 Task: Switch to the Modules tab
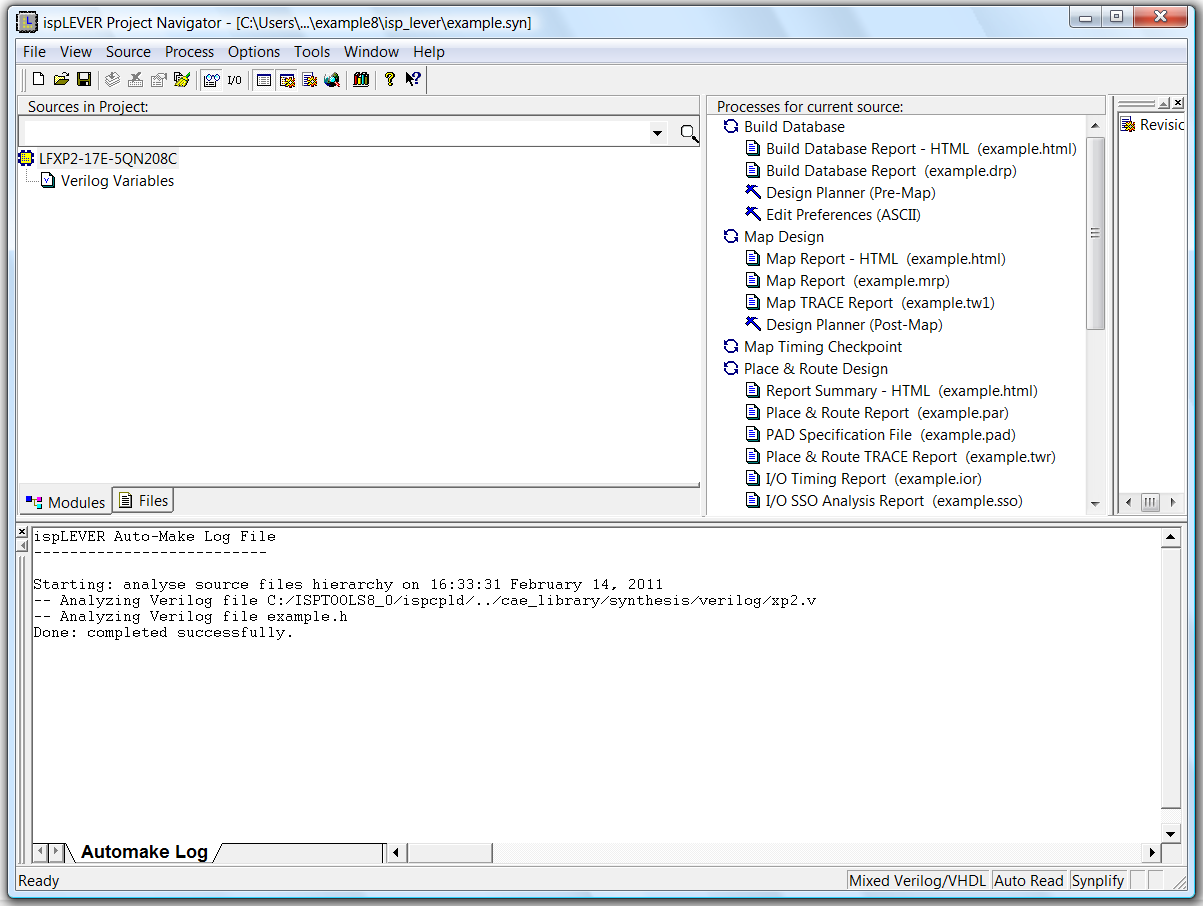65,502
